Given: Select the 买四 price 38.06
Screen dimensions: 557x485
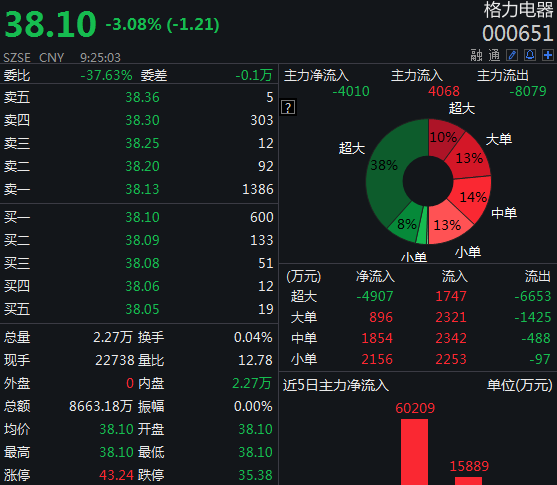Looking at the screenshot, I should tap(142, 286).
